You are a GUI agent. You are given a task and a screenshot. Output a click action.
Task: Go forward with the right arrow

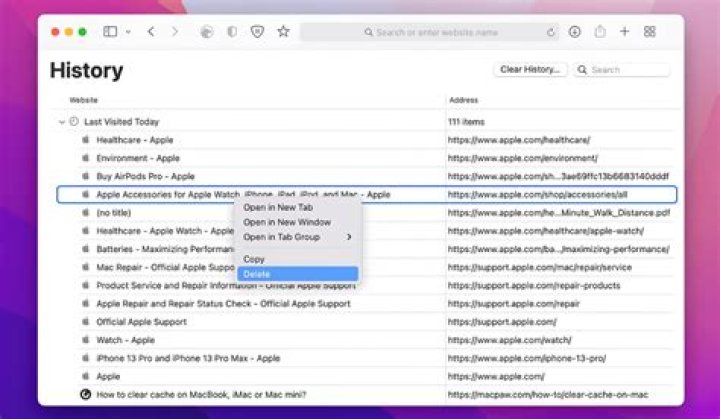(x=174, y=32)
